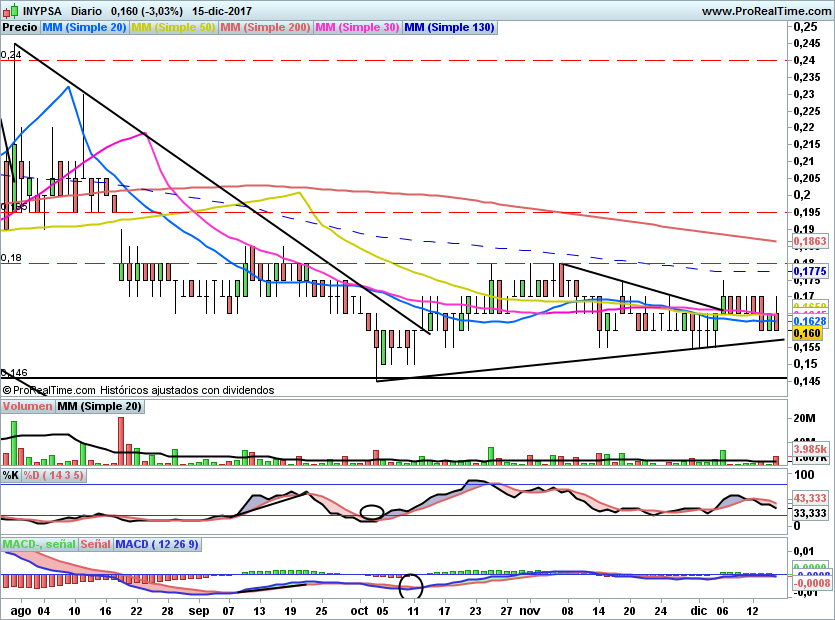The height and width of the screenshot is (620, 835).
Task: Click the 0,1775 MM130 value tag
Action: point(810,271)
